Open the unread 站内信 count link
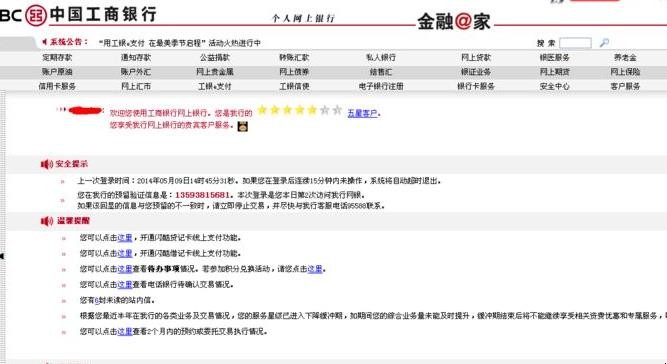This screenshot has width=667, height=364. [97, 300]
